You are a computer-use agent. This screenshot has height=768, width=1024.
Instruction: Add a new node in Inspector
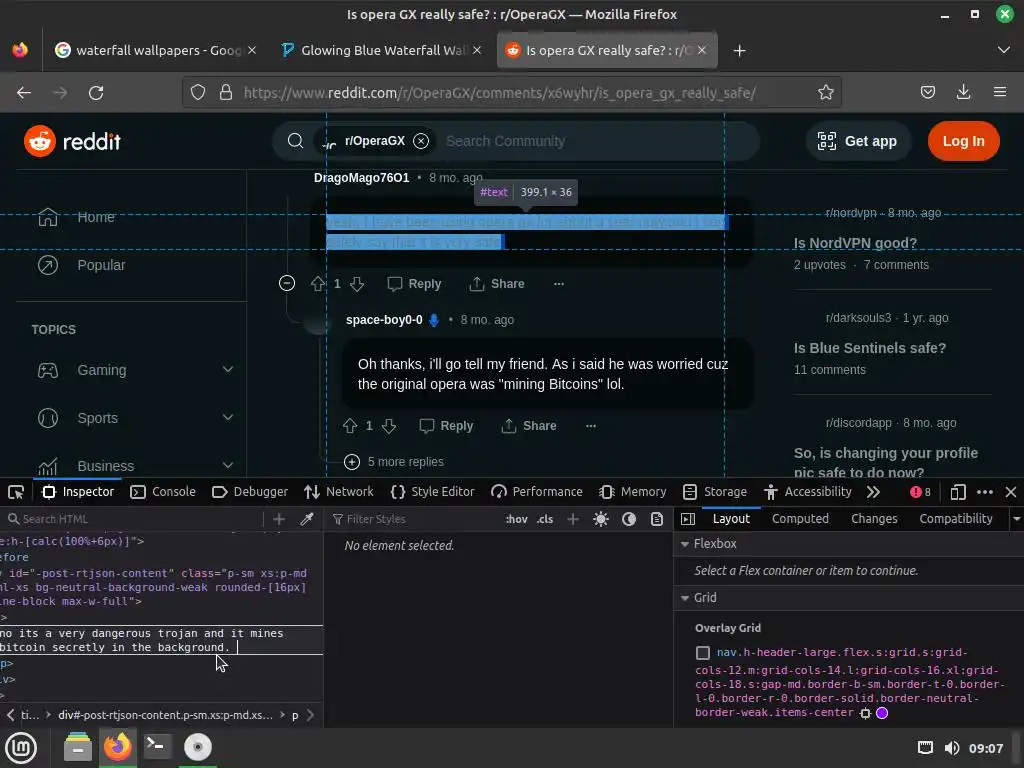pyautogui.click(x=279, y=519)
